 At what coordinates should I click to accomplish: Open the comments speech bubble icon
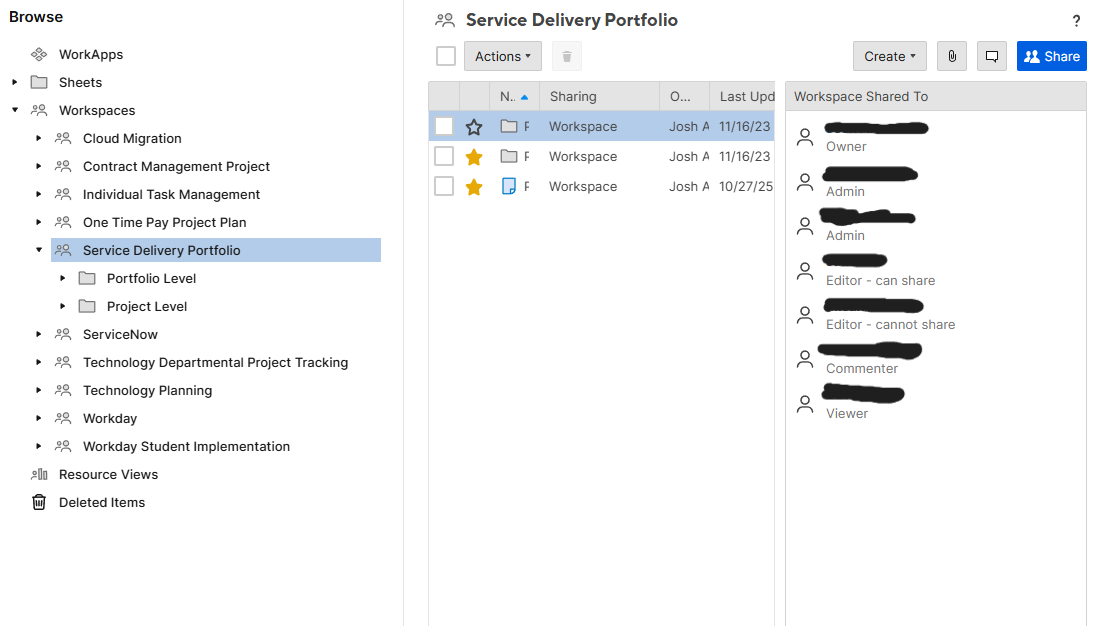992,56
